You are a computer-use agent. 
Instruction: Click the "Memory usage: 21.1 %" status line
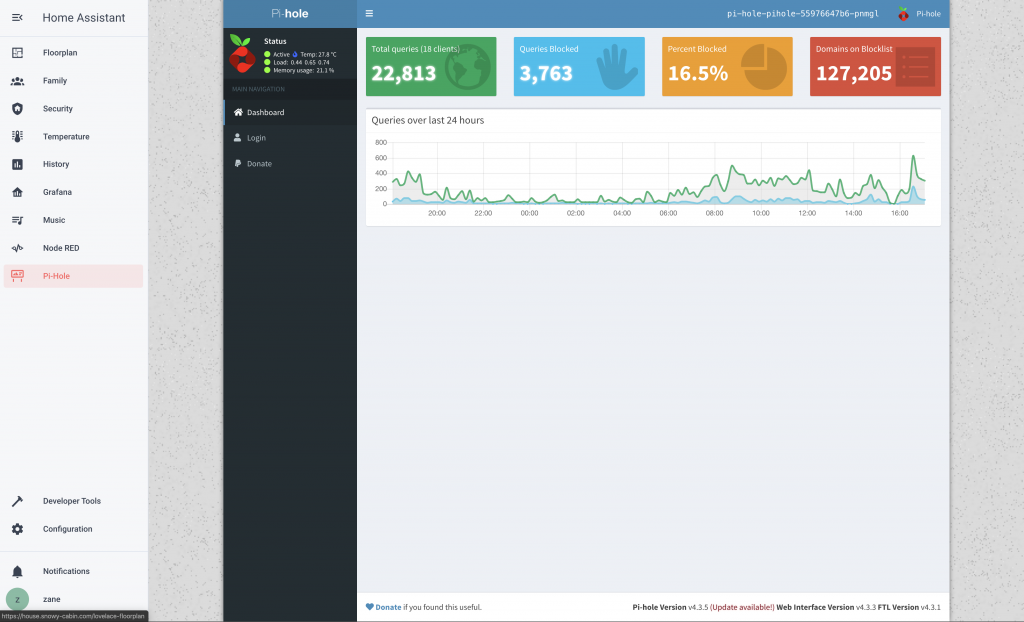304,71
